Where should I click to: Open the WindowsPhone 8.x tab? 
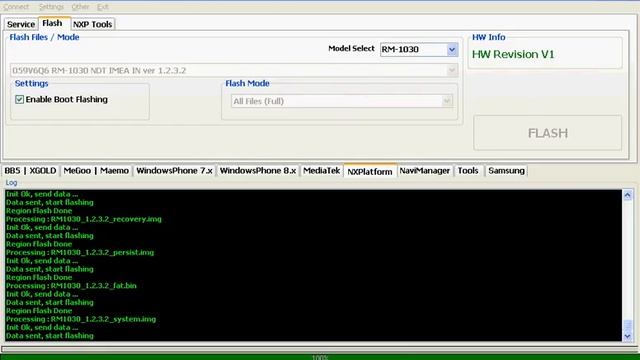(258, 171)
